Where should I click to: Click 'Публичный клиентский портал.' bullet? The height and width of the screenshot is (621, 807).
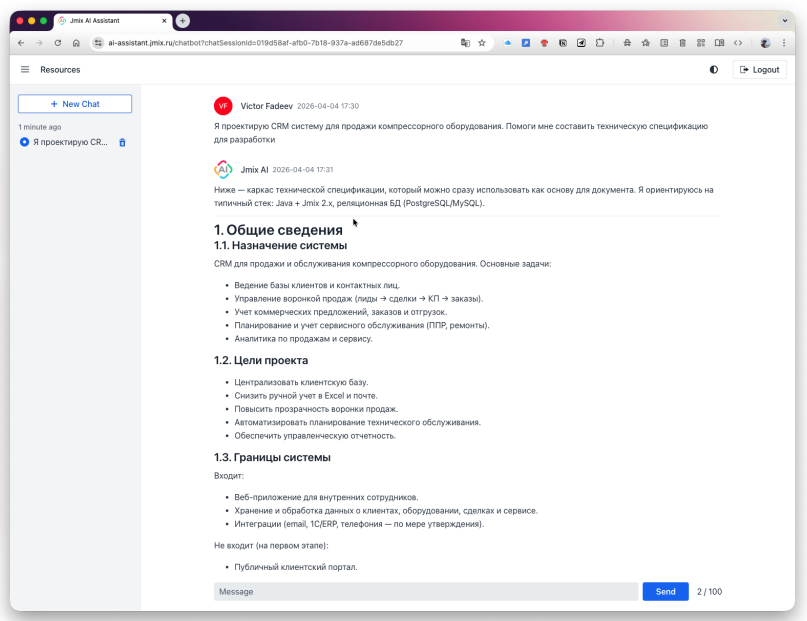pyautogui.click(x=295, y=567)
